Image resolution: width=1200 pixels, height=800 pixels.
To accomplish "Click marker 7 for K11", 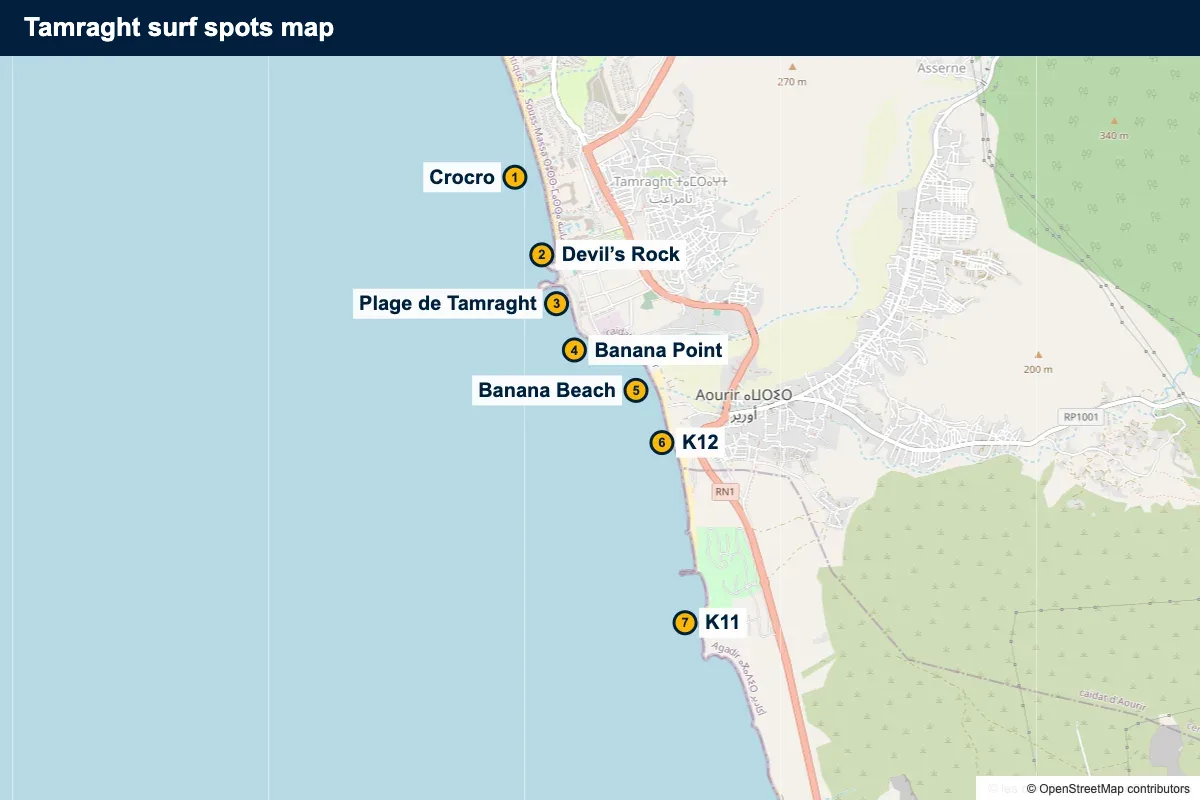I will click(x=684, y=622).
